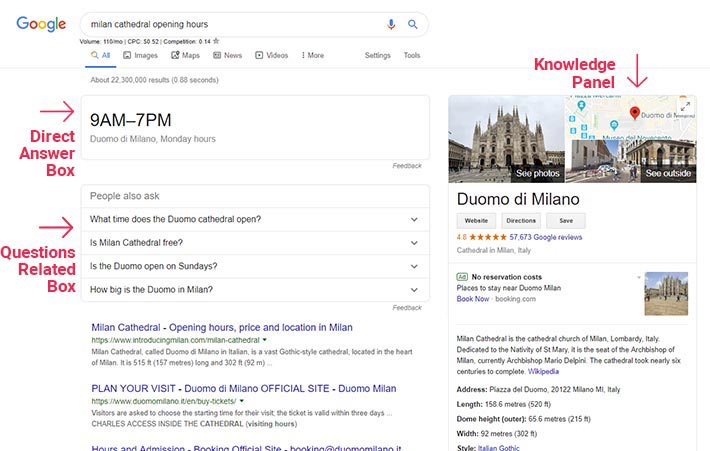Screen dimensions: 710x451
Task: Expand 'How big is the Duomo in Milan?'
Action: click(x=255, y=290)
